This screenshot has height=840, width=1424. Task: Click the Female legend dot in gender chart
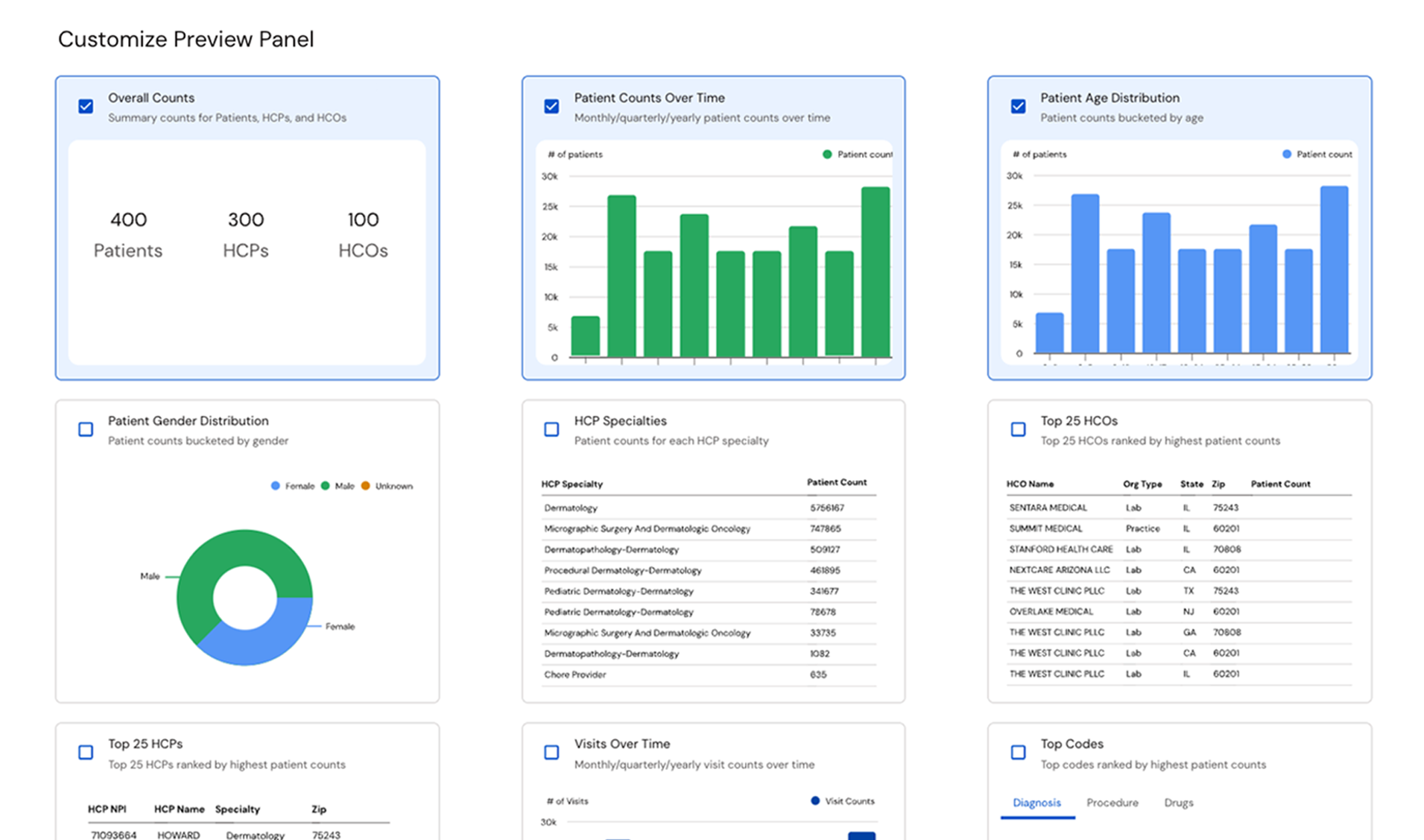[x=275, y=485]
